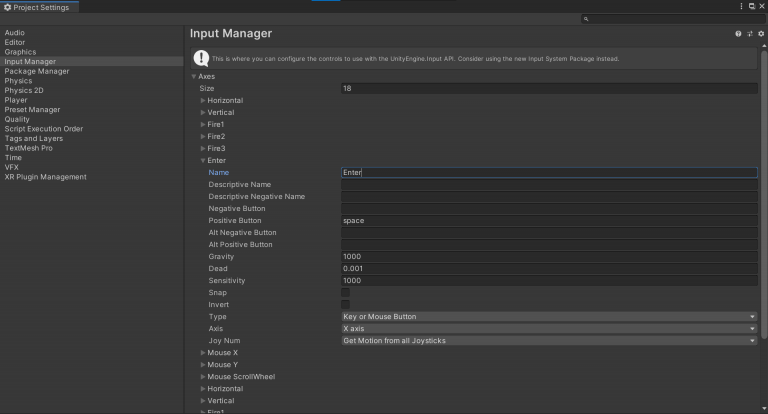Click the gear icon on Project Settings tab

7,8
